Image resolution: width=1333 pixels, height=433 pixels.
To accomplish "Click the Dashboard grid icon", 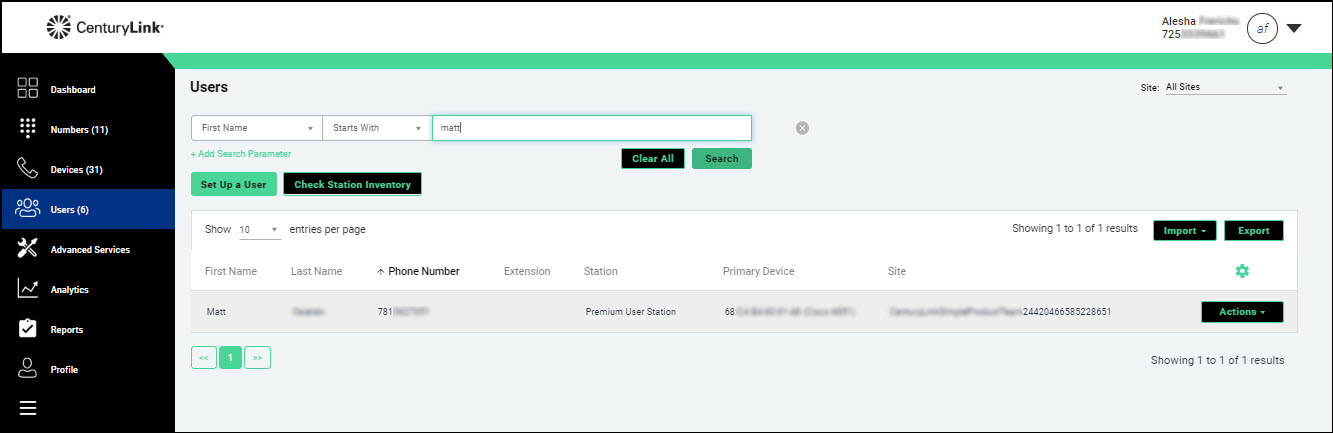I will click(x=28, y=89).
